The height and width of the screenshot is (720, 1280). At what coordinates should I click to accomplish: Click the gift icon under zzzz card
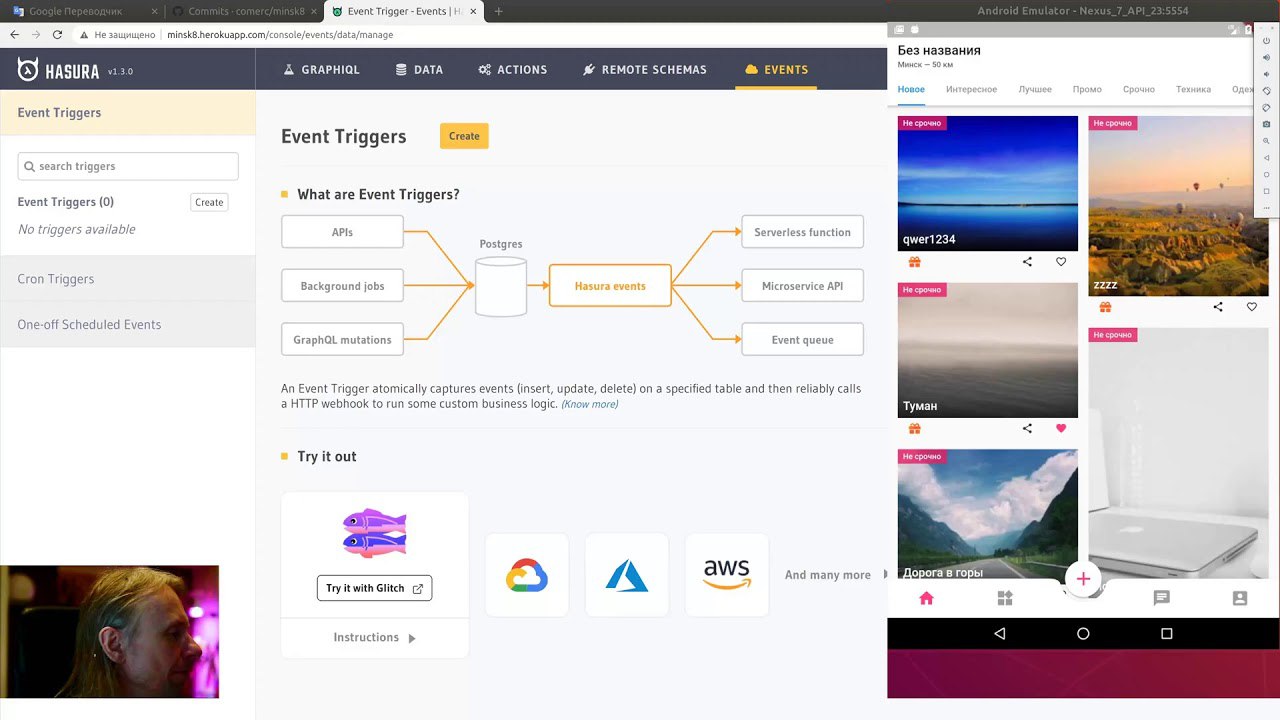point(1105,307)
